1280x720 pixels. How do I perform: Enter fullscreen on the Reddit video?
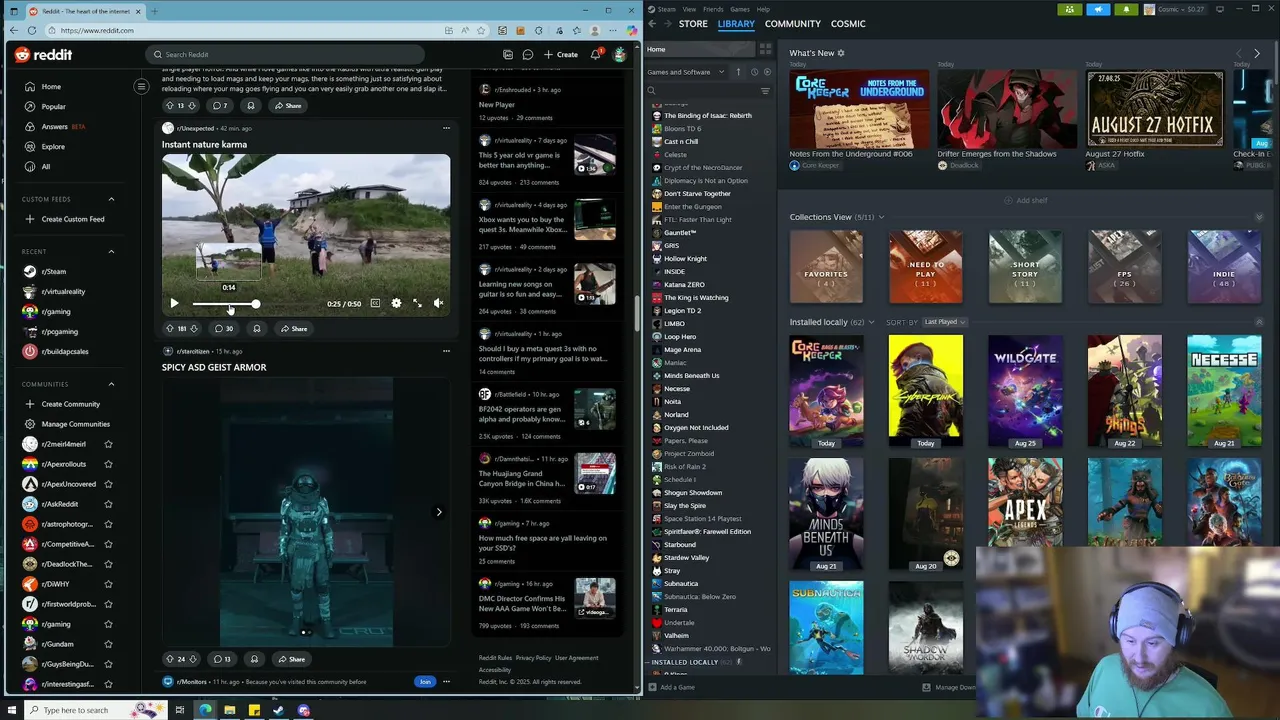coord(417,303)
